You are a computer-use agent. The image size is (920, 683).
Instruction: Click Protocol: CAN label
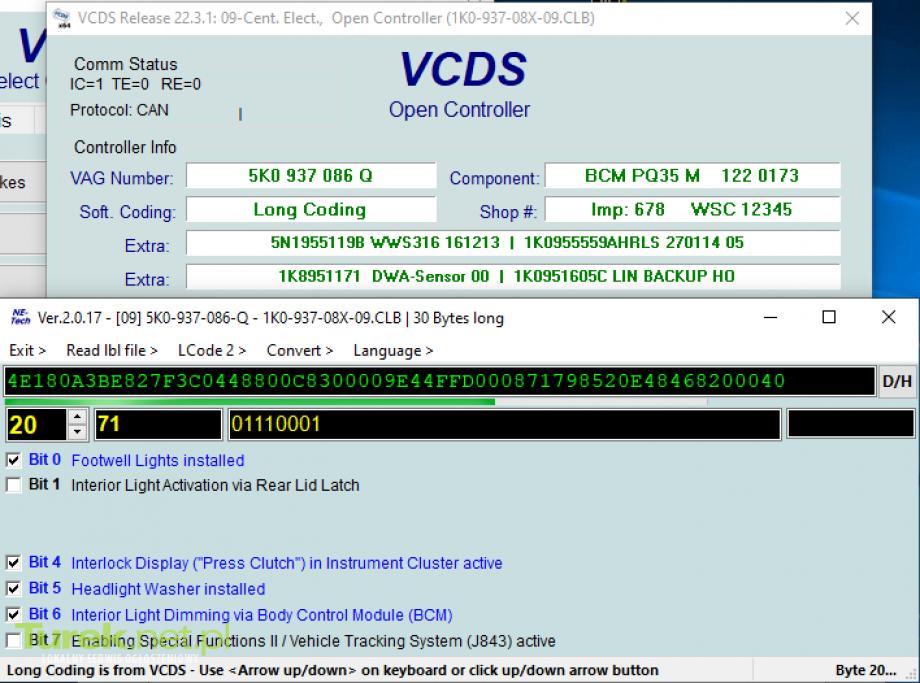coord(119,110)
